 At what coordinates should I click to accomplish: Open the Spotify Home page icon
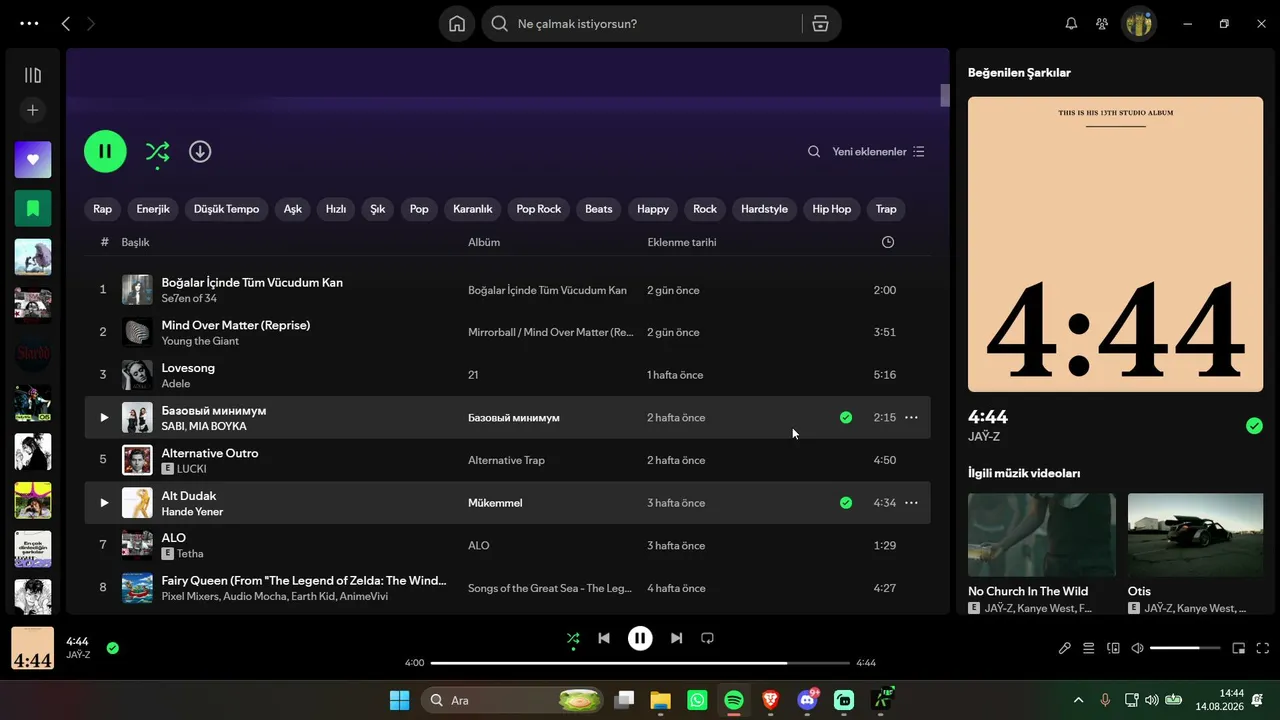[457, 24]
